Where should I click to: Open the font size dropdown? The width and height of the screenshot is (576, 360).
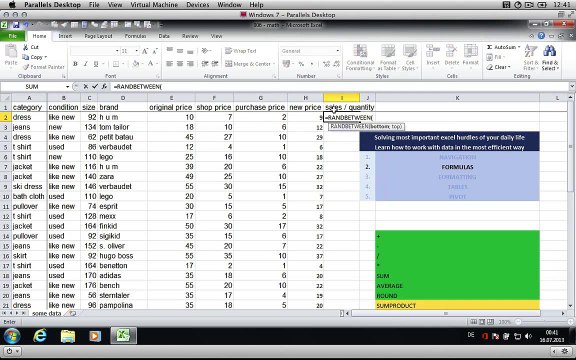point(137,51)
